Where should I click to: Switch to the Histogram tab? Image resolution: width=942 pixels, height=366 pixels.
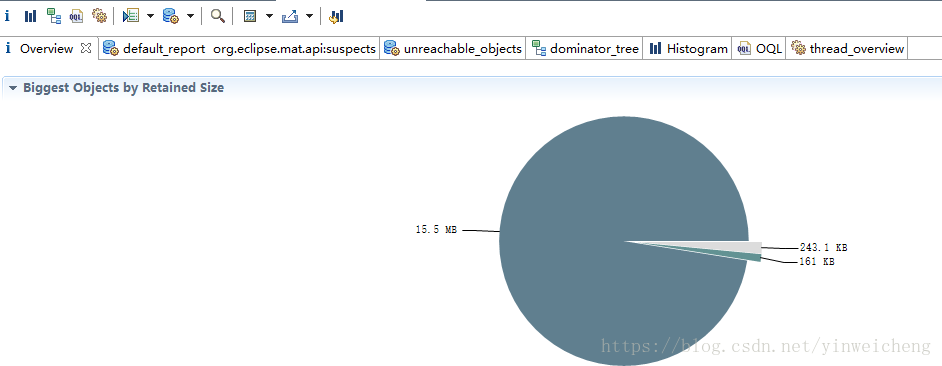(688, 49)
